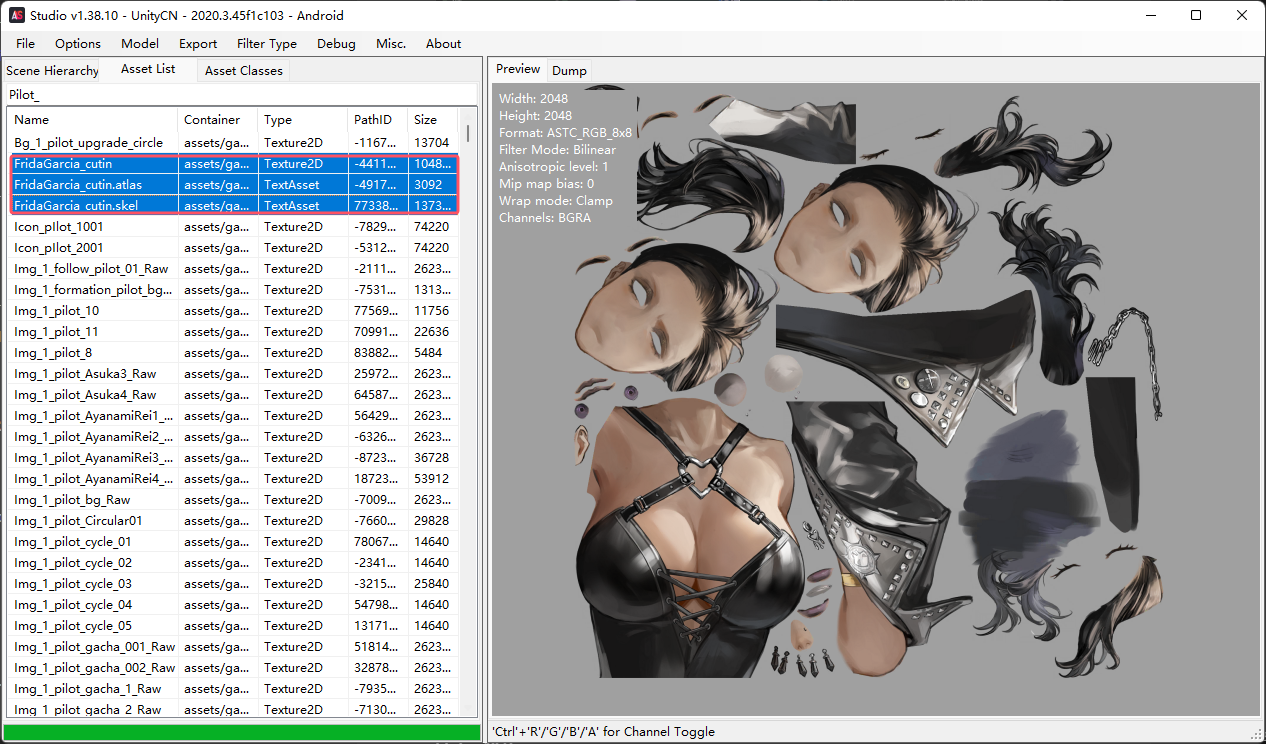1266x744 pixels.
Task: Sort list by Name column header
Action: [x=93, y=120]
